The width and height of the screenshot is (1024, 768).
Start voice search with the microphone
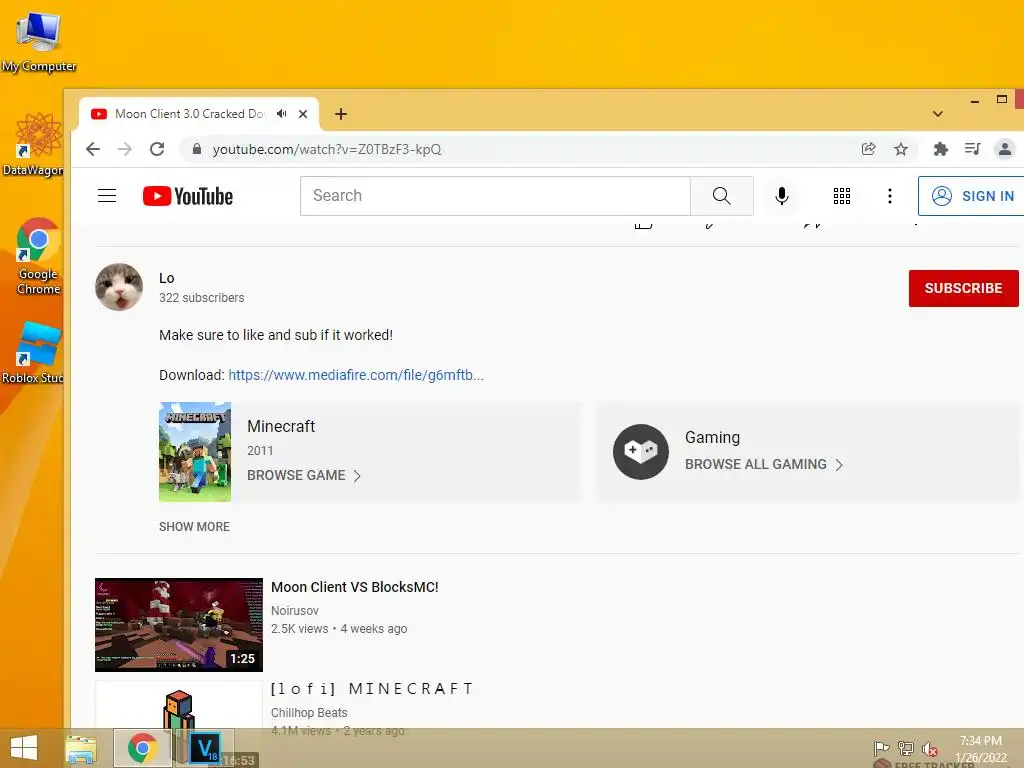(782, 196)
